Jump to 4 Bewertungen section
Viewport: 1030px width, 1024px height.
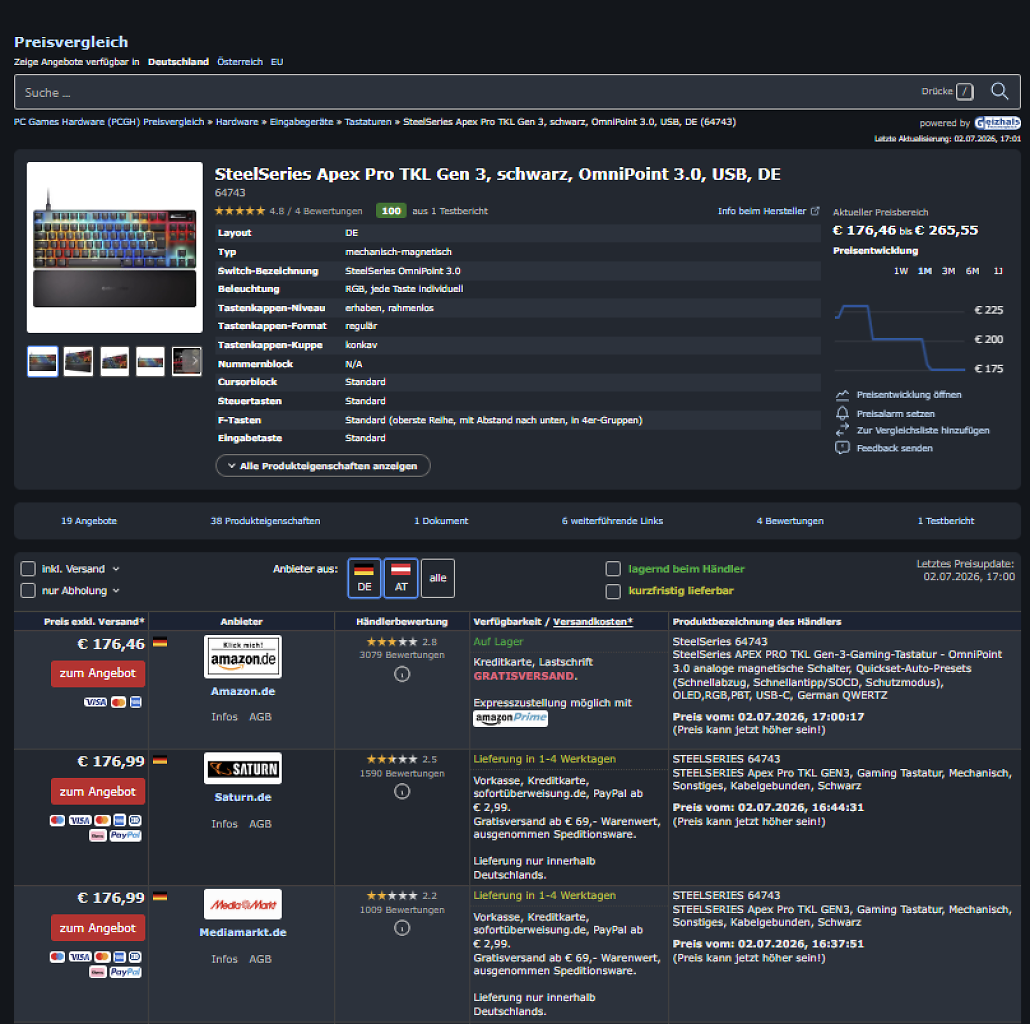(790, 521)
